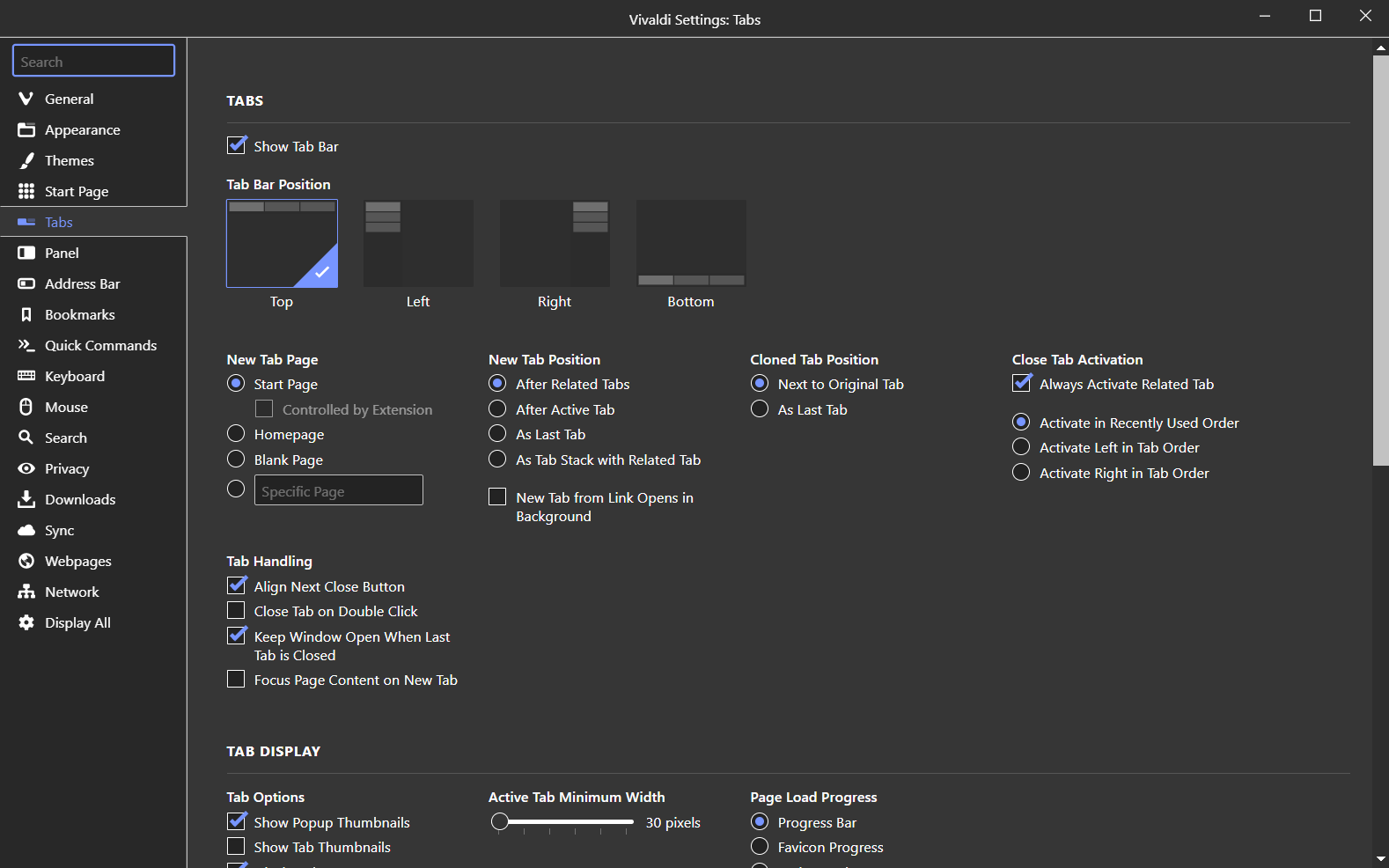
Task: Toggle Align Next Close Button checkbox
Action: pyautogui.click(x=237, y=585)
